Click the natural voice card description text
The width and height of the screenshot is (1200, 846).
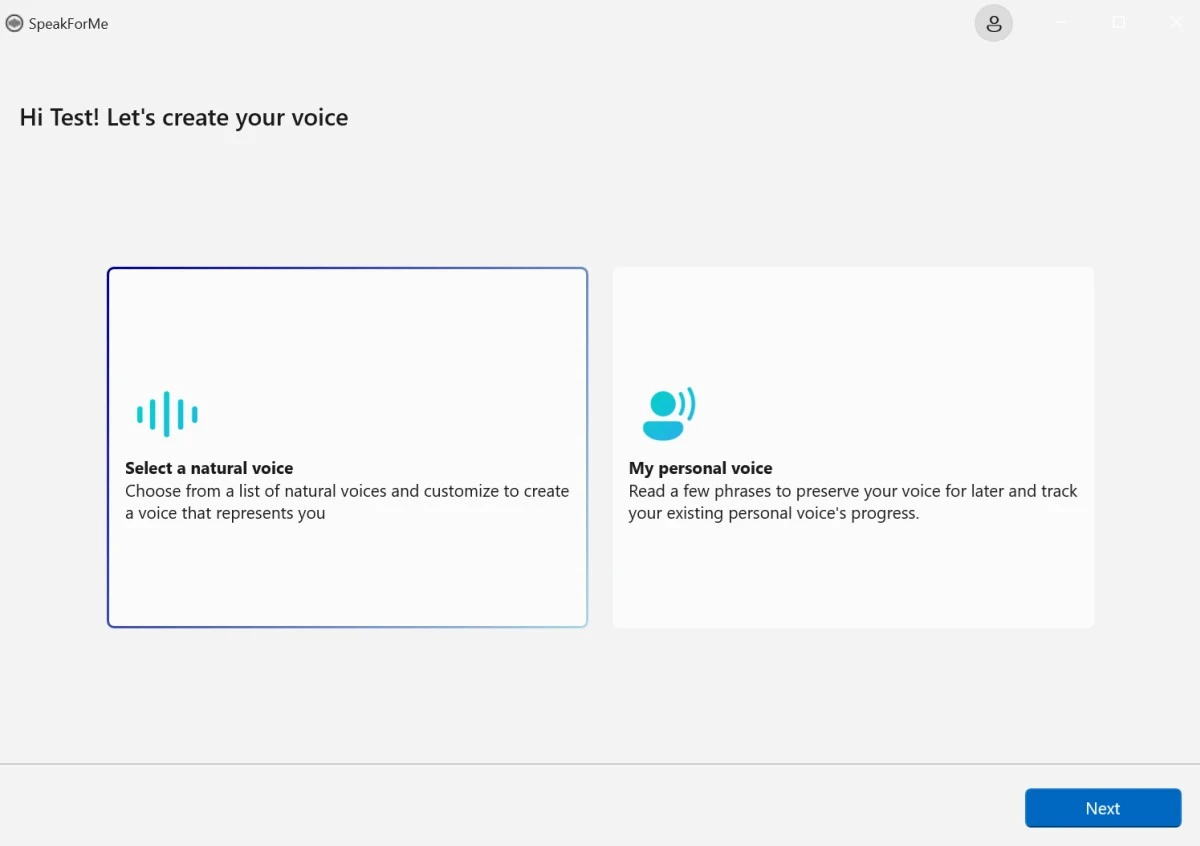click(x=347, y=502)
